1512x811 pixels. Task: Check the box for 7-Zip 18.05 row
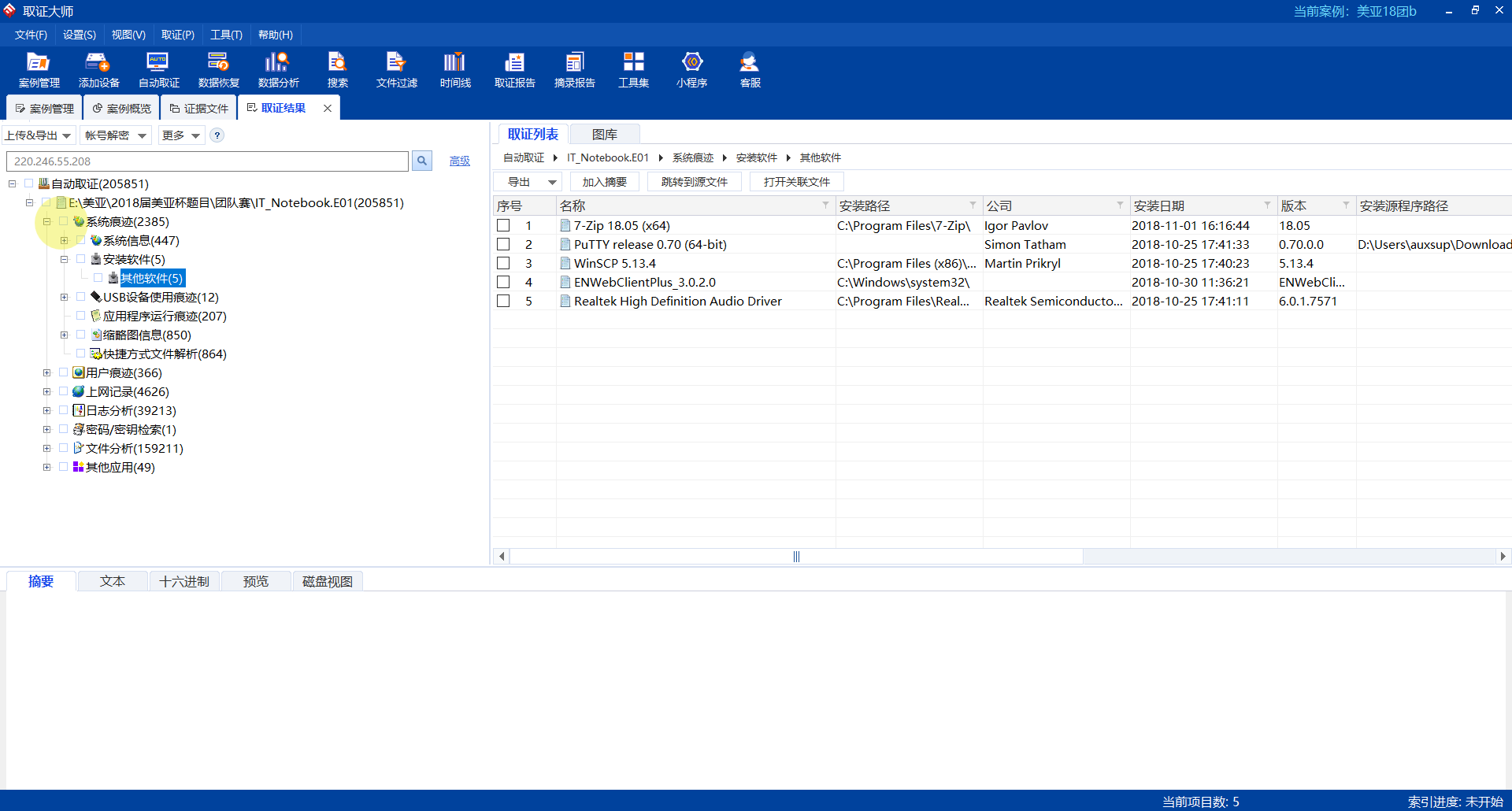[x=503, y=225]
